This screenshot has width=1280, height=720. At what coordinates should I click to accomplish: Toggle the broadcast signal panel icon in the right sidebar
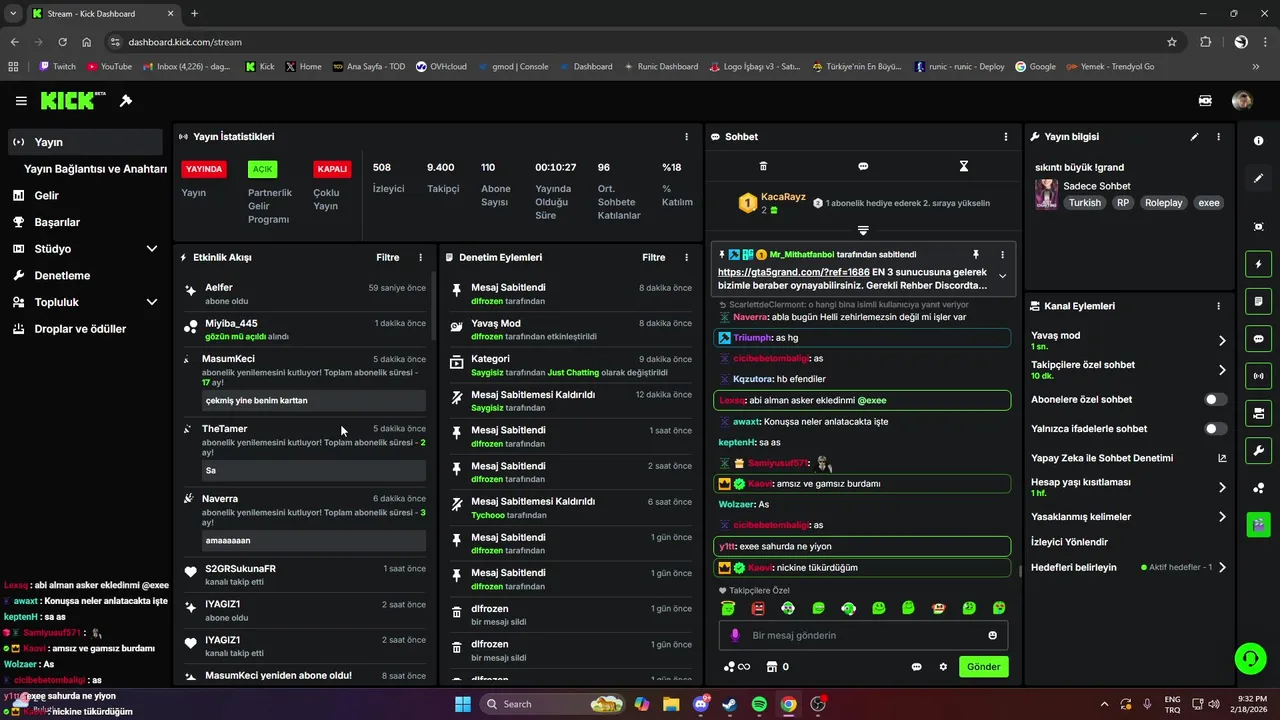tap(1259, 376)
